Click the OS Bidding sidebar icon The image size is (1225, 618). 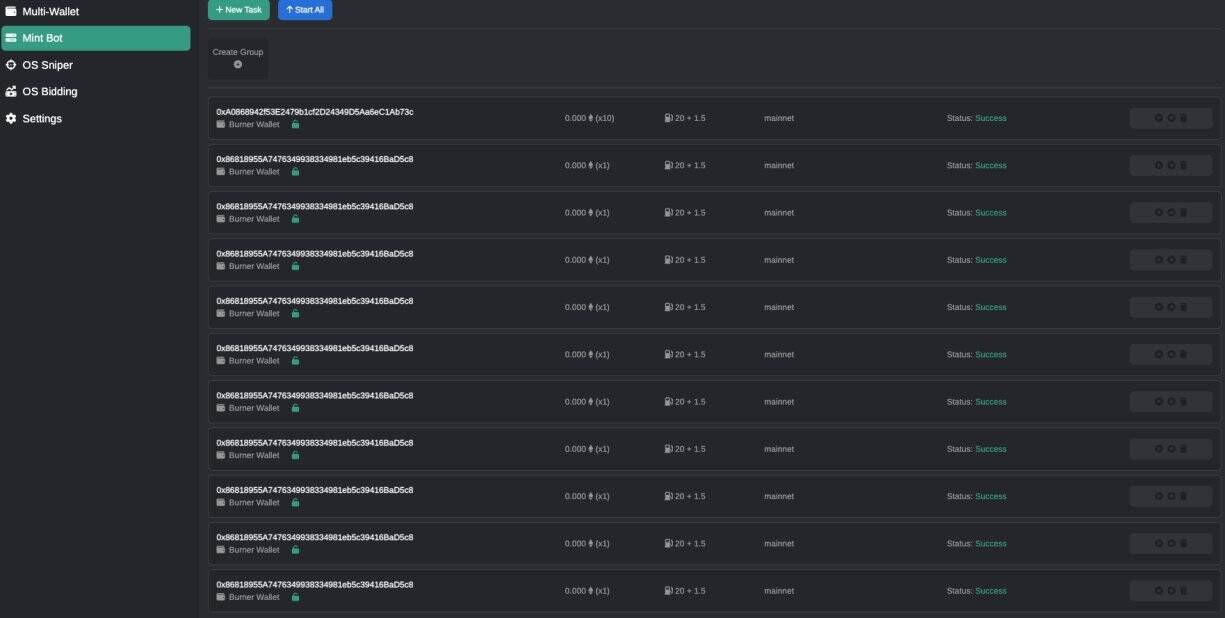pos(11,91)
